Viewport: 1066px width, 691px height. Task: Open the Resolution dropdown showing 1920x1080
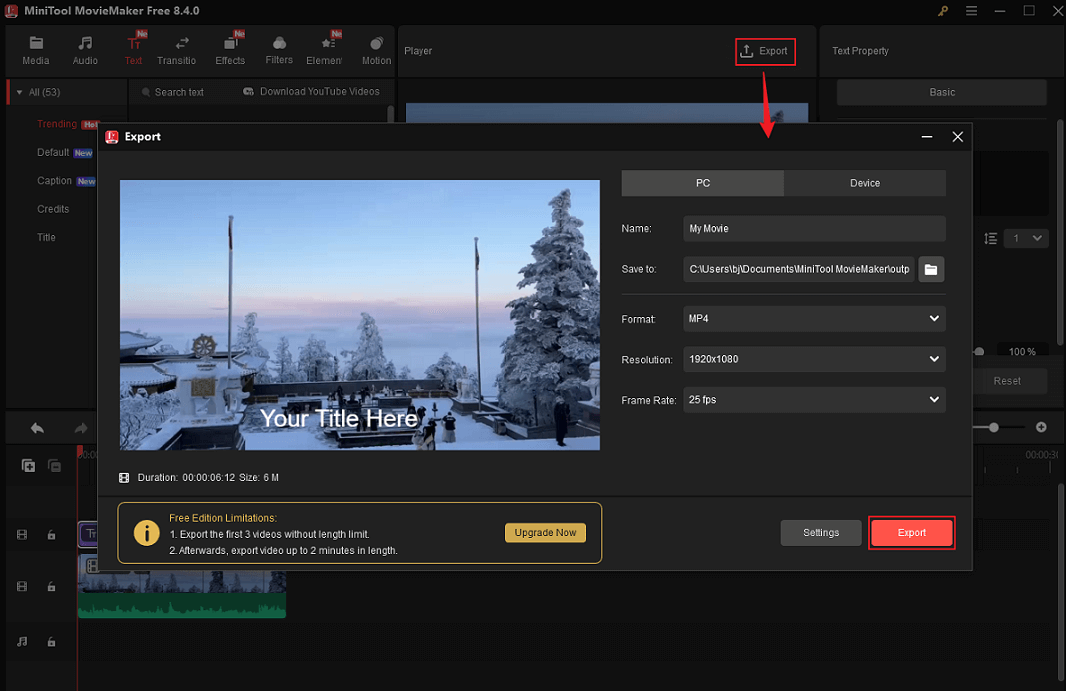click(x=813, y=359)
